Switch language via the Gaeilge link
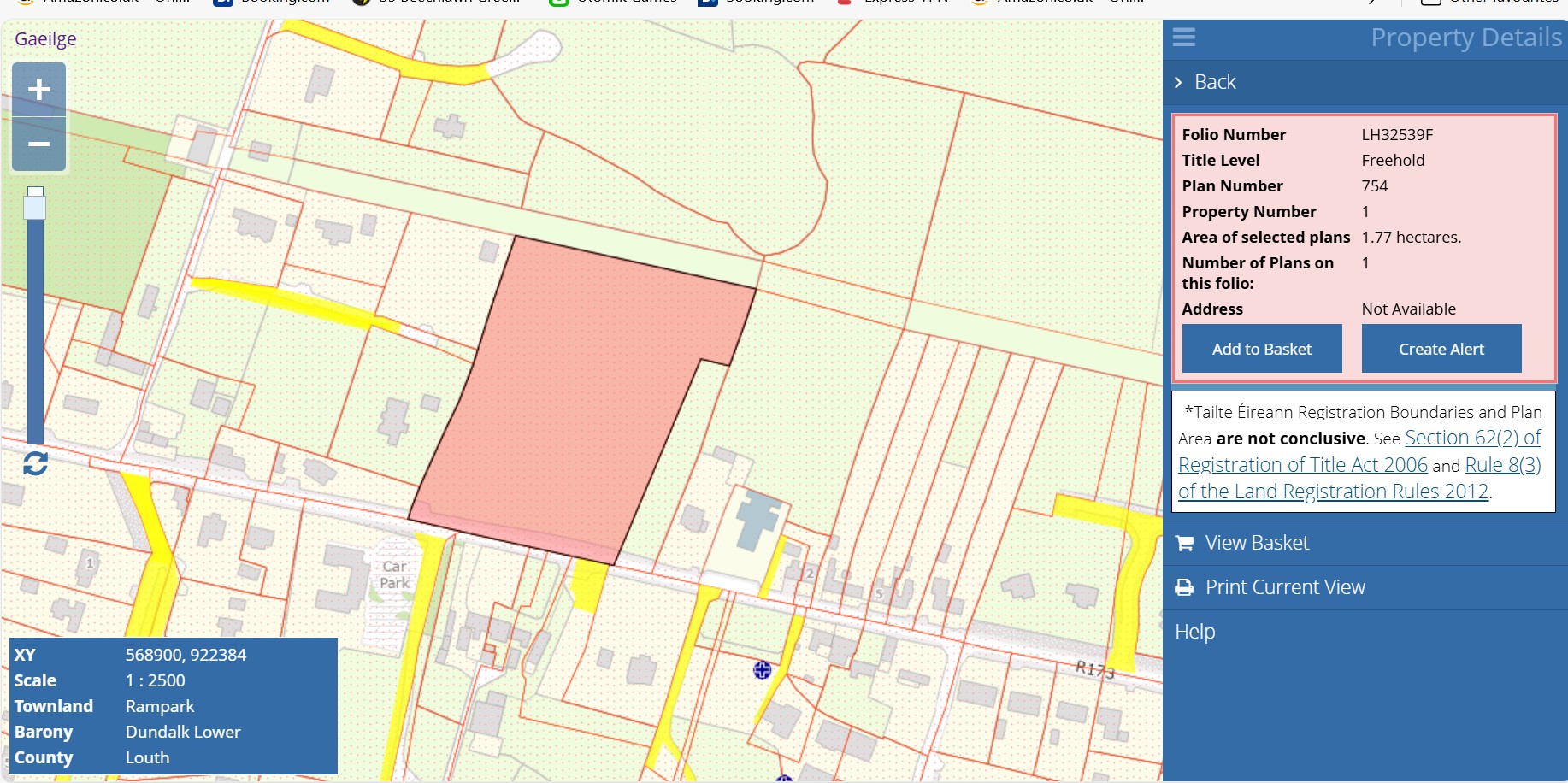Image resolution: width=1568 pixels, height=783 pixels. pos(45,39)
